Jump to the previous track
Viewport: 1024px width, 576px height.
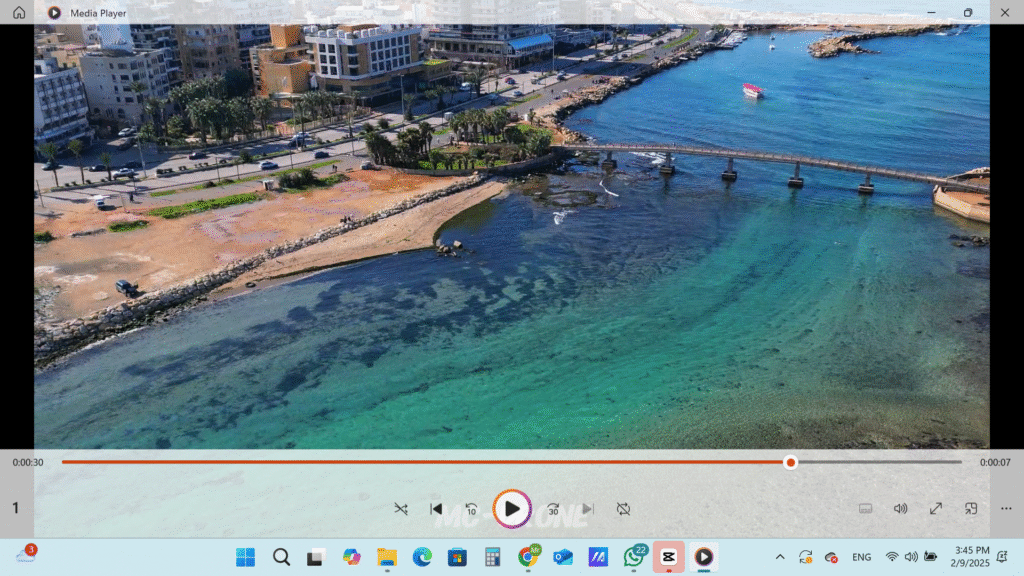[x=437, y=508]
